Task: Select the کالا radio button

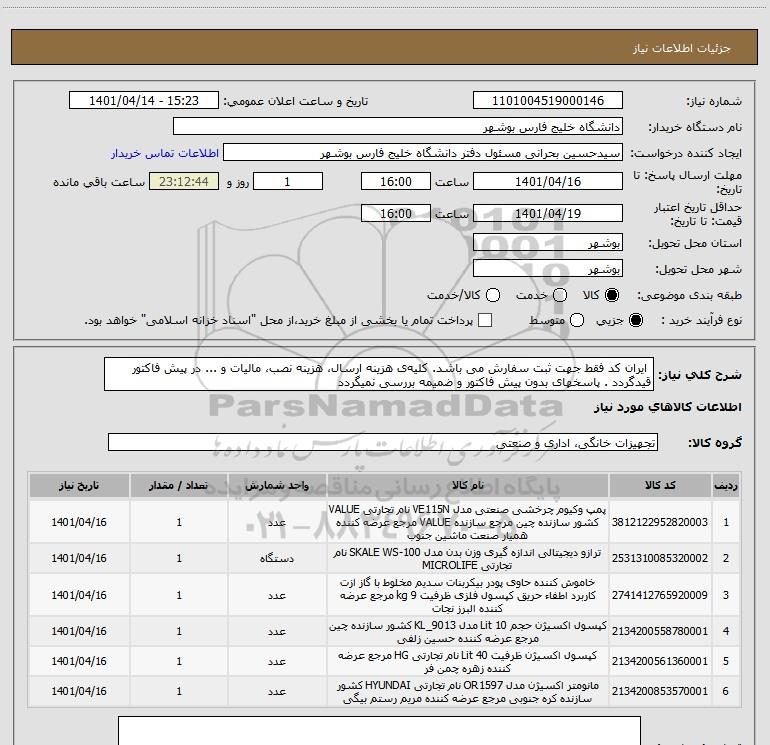Action: tap(612, 295)
